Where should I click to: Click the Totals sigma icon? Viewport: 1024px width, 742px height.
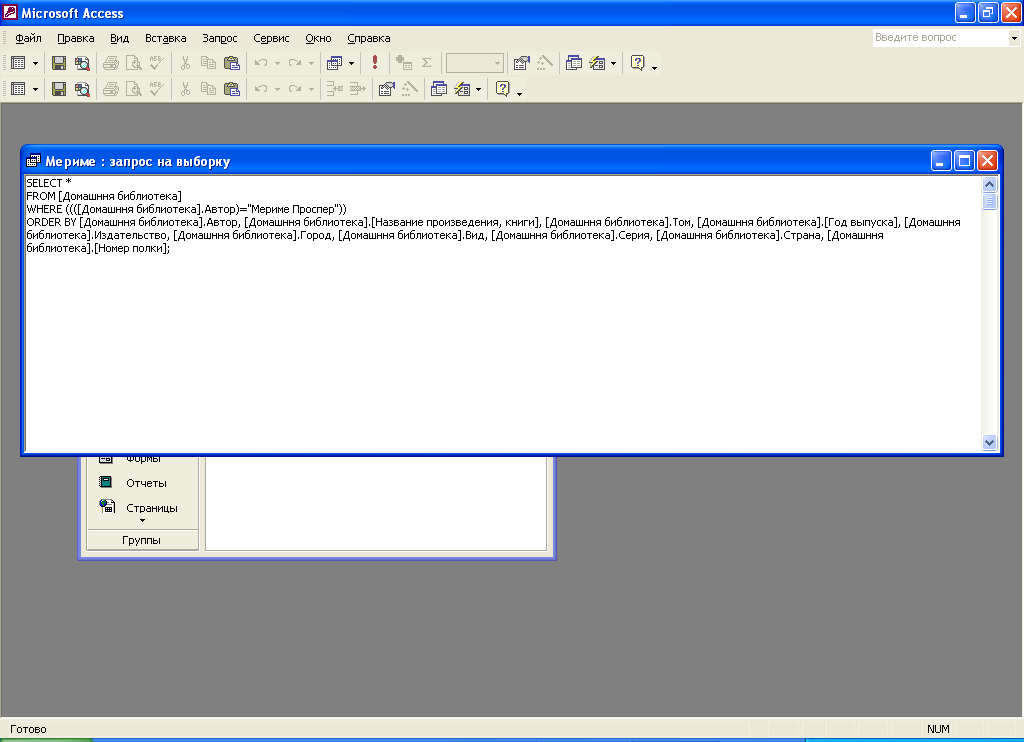coord(426,63)
